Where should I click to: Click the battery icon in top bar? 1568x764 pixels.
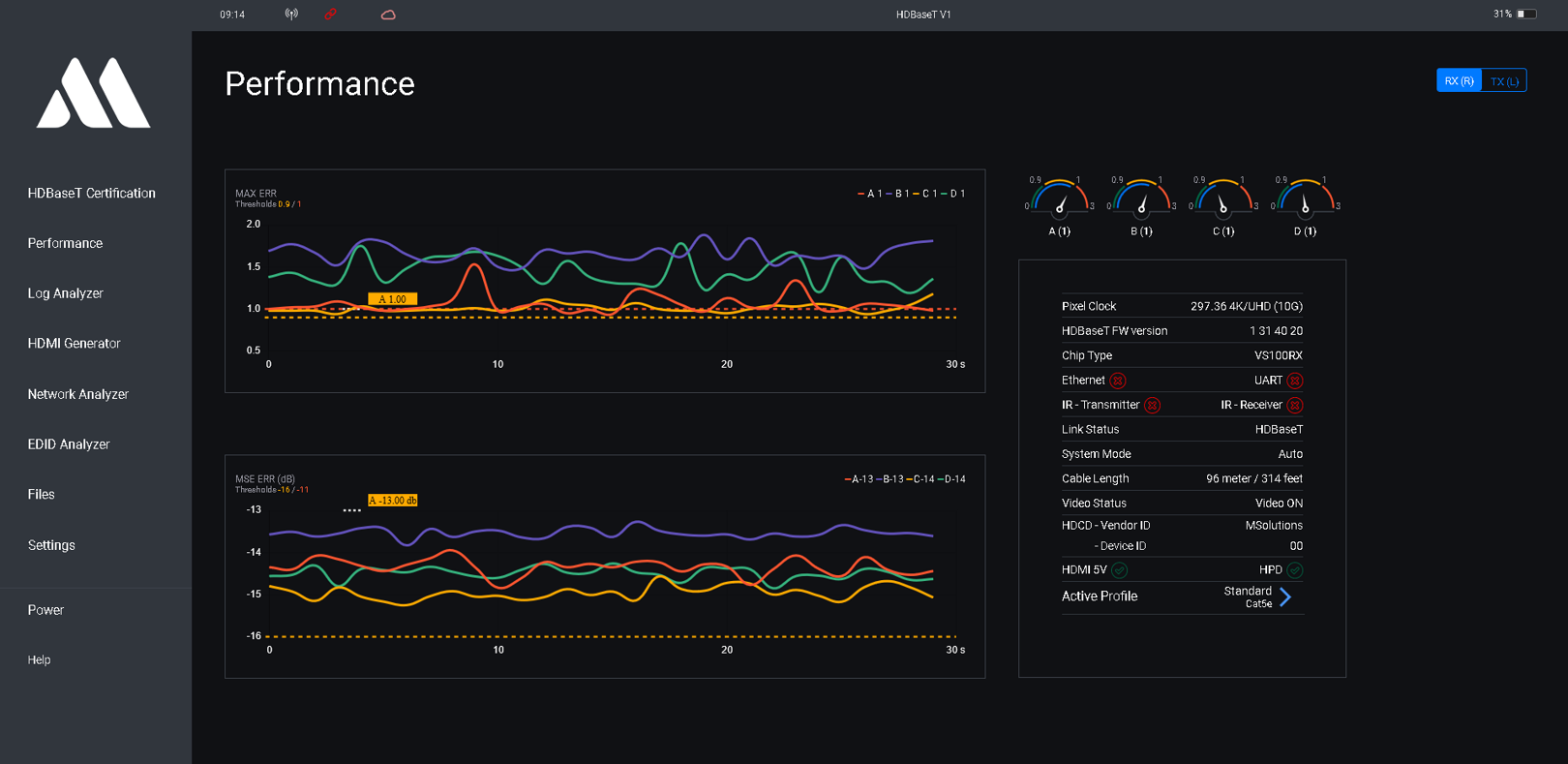(x=1526, y=15)
